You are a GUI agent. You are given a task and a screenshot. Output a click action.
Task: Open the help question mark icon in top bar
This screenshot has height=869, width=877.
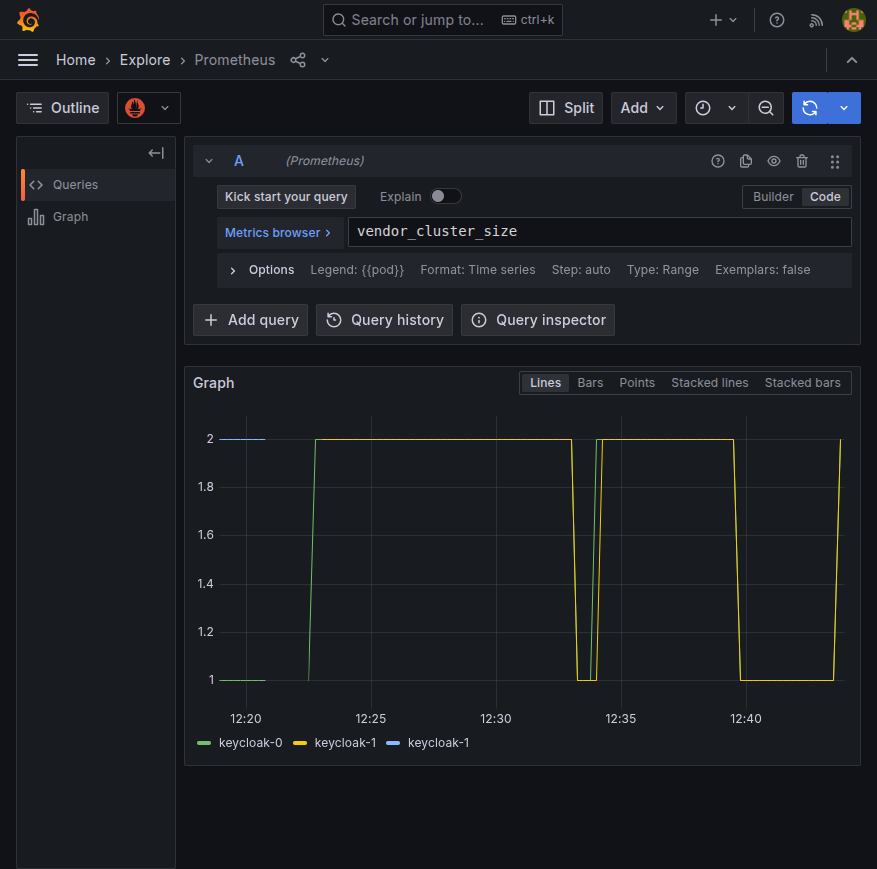(776, 20)
